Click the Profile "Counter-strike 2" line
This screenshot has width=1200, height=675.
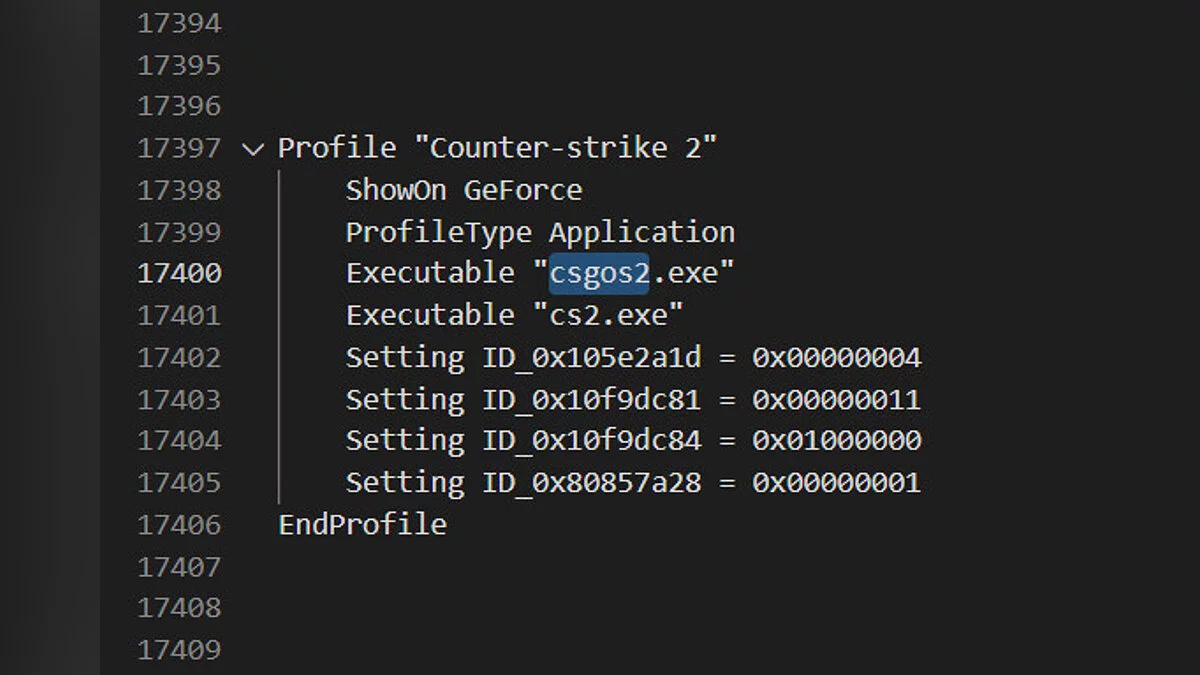[x=497, y=148]
